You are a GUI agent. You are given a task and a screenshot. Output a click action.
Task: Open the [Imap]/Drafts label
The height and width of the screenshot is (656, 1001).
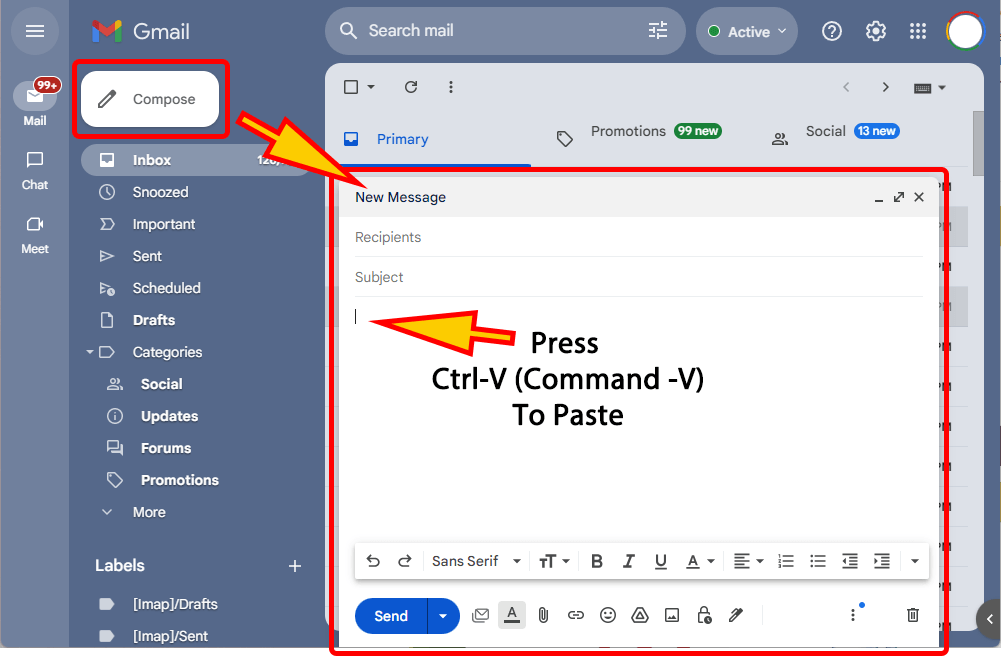click(x=175, y=604)
